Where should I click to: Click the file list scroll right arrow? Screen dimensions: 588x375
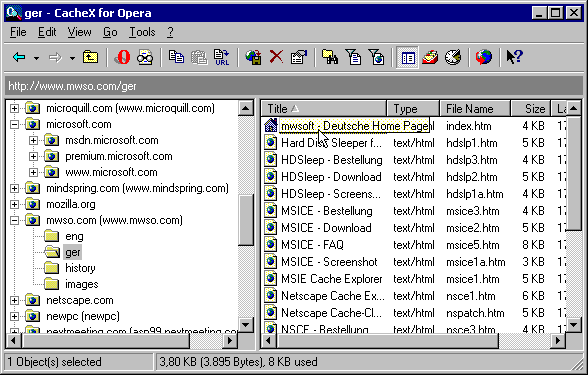tap(558, 340)
